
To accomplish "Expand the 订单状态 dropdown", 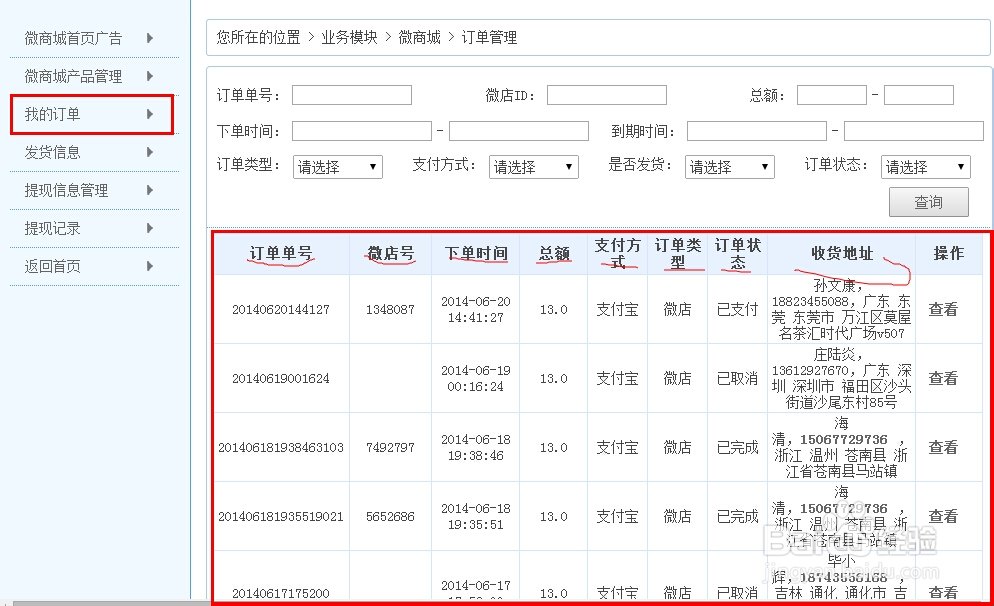I will point(925,167).
